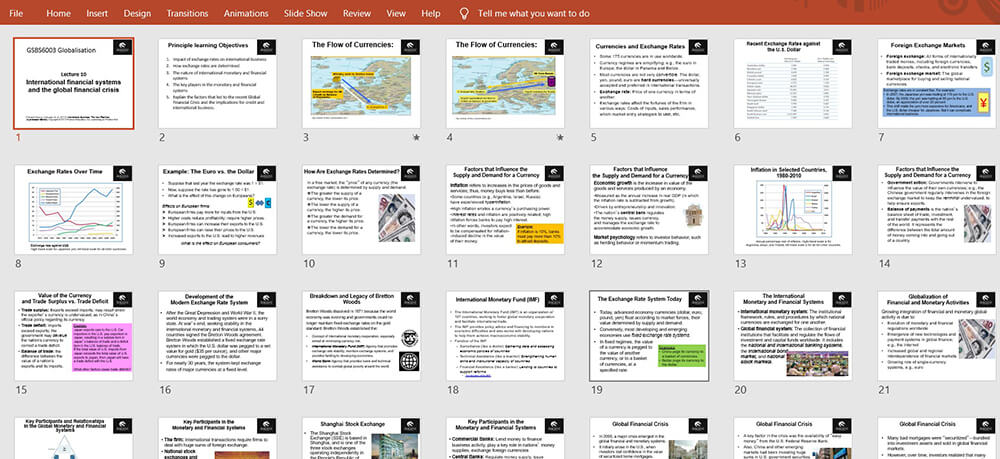This screenshot has height=459, width=1000.
Task: Select slide 7 Foreign Exchange Markets
Action: (937, 83)
